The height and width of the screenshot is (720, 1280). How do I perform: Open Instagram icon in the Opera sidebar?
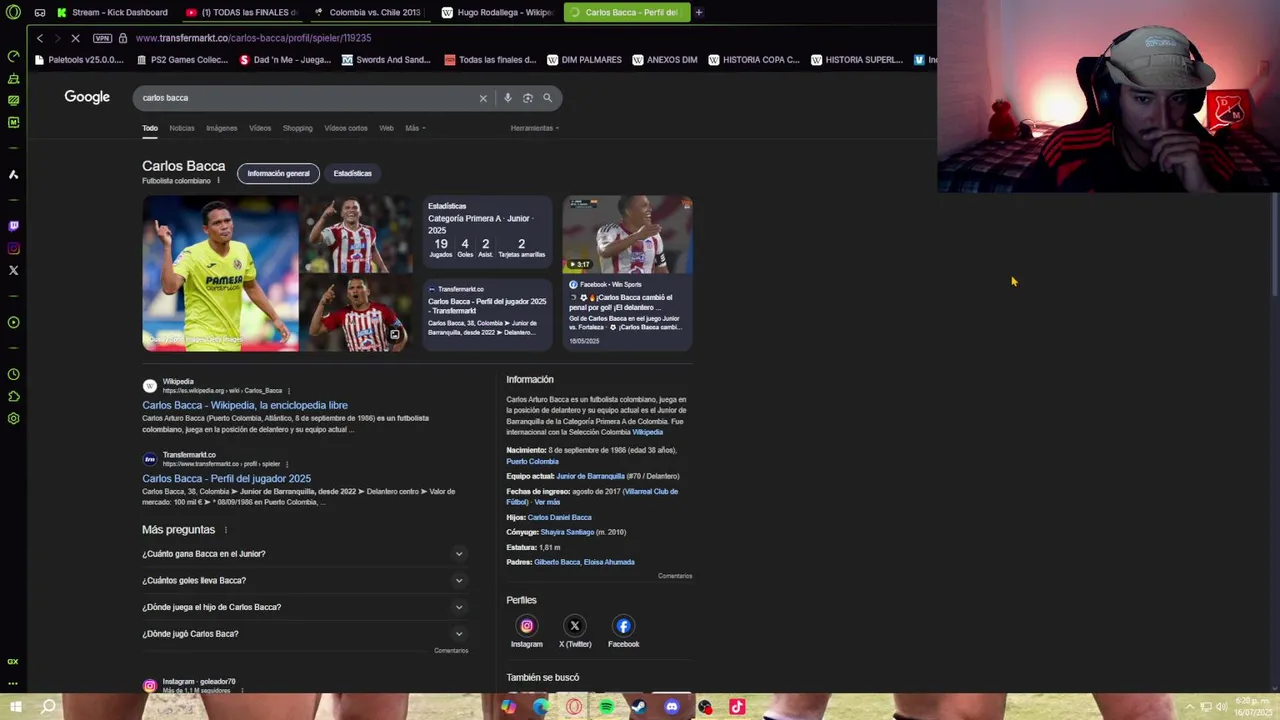pyautogui.click(x=13, y=248)
